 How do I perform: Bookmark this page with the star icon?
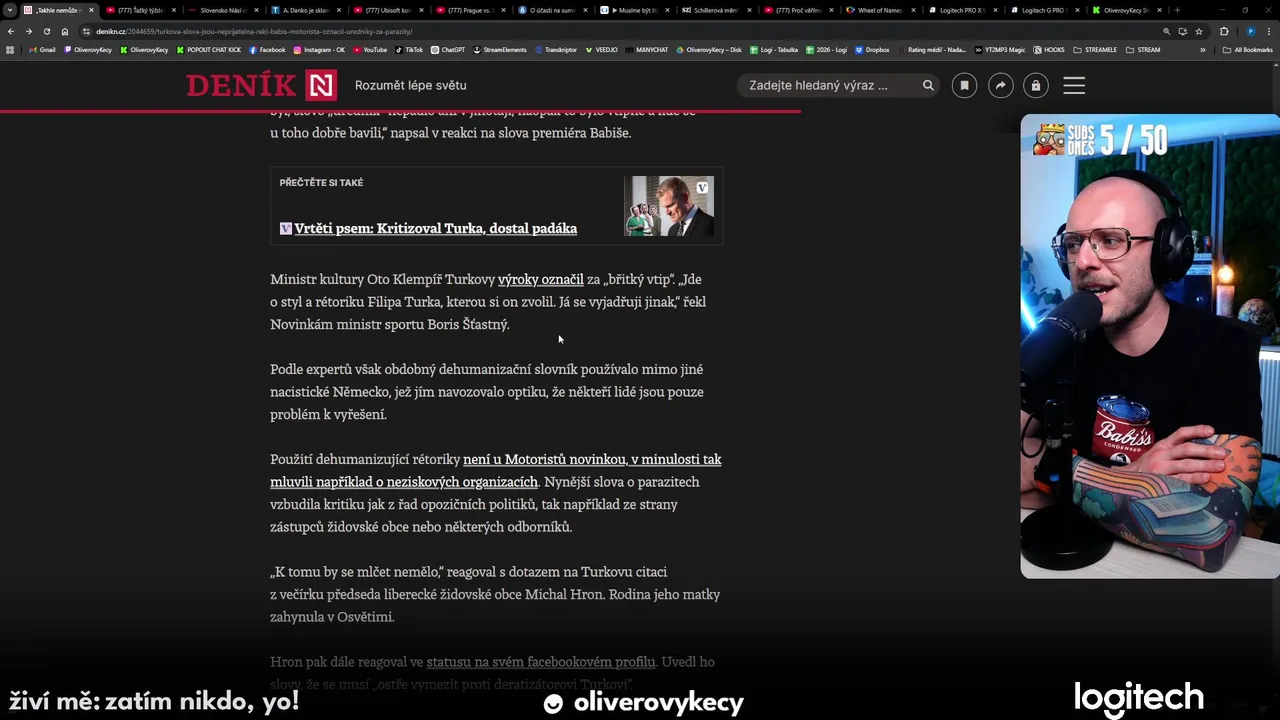[x=1198, y=31]
